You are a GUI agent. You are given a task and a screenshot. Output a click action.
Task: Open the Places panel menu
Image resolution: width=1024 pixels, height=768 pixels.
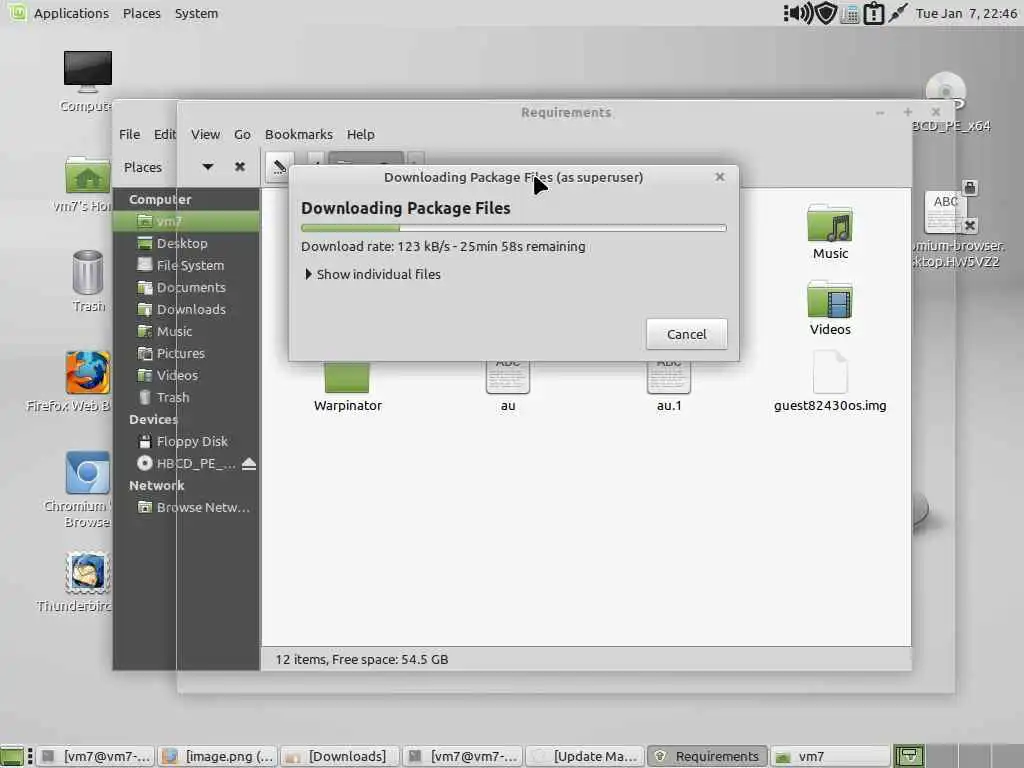[x=142, y=13]
